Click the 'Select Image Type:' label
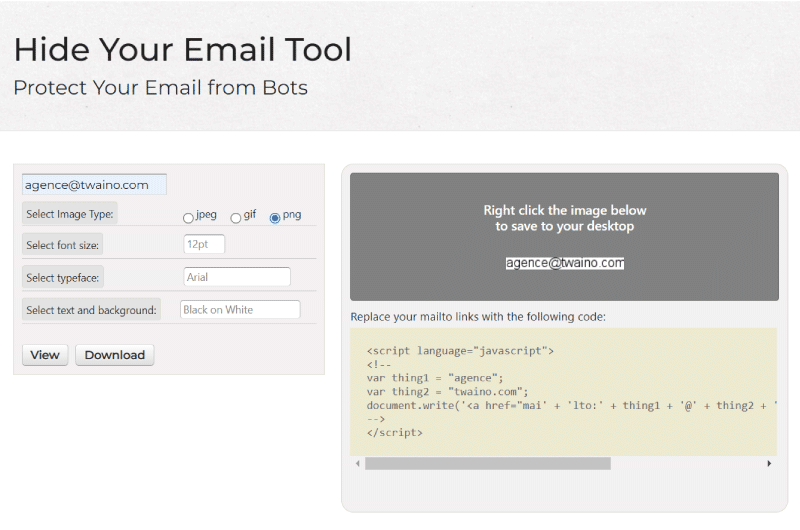This screenshot has height=530, width=800. coord(70,214)
